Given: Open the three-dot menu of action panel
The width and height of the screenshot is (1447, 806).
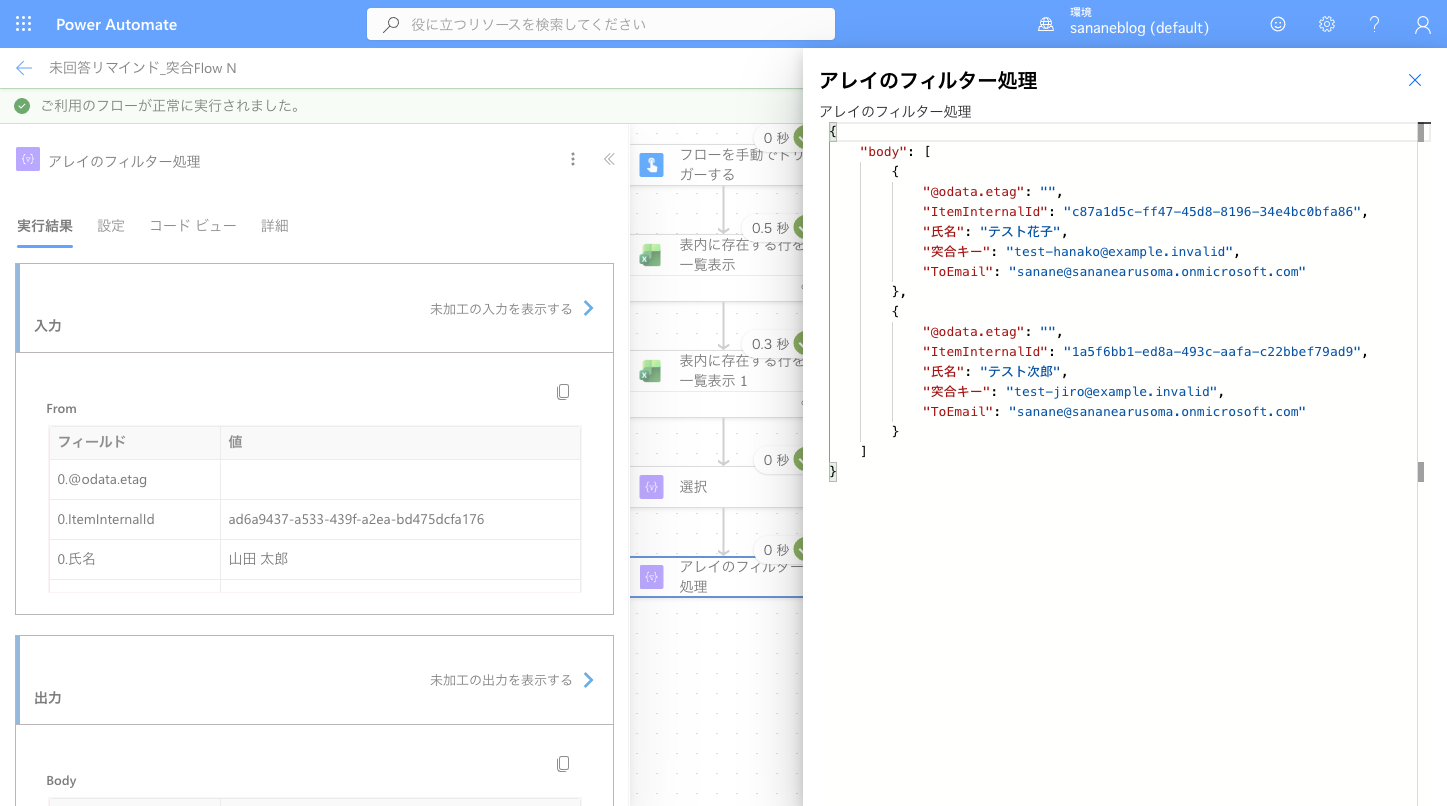Looking at the screenshot, I should (573, 159).
